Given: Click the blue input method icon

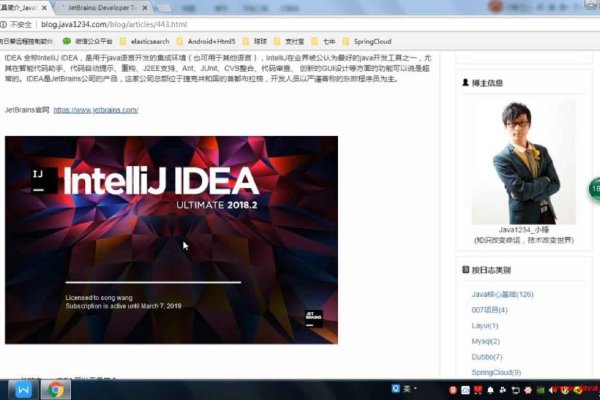Looking at the screenshot, I should [x=396, y=389].
